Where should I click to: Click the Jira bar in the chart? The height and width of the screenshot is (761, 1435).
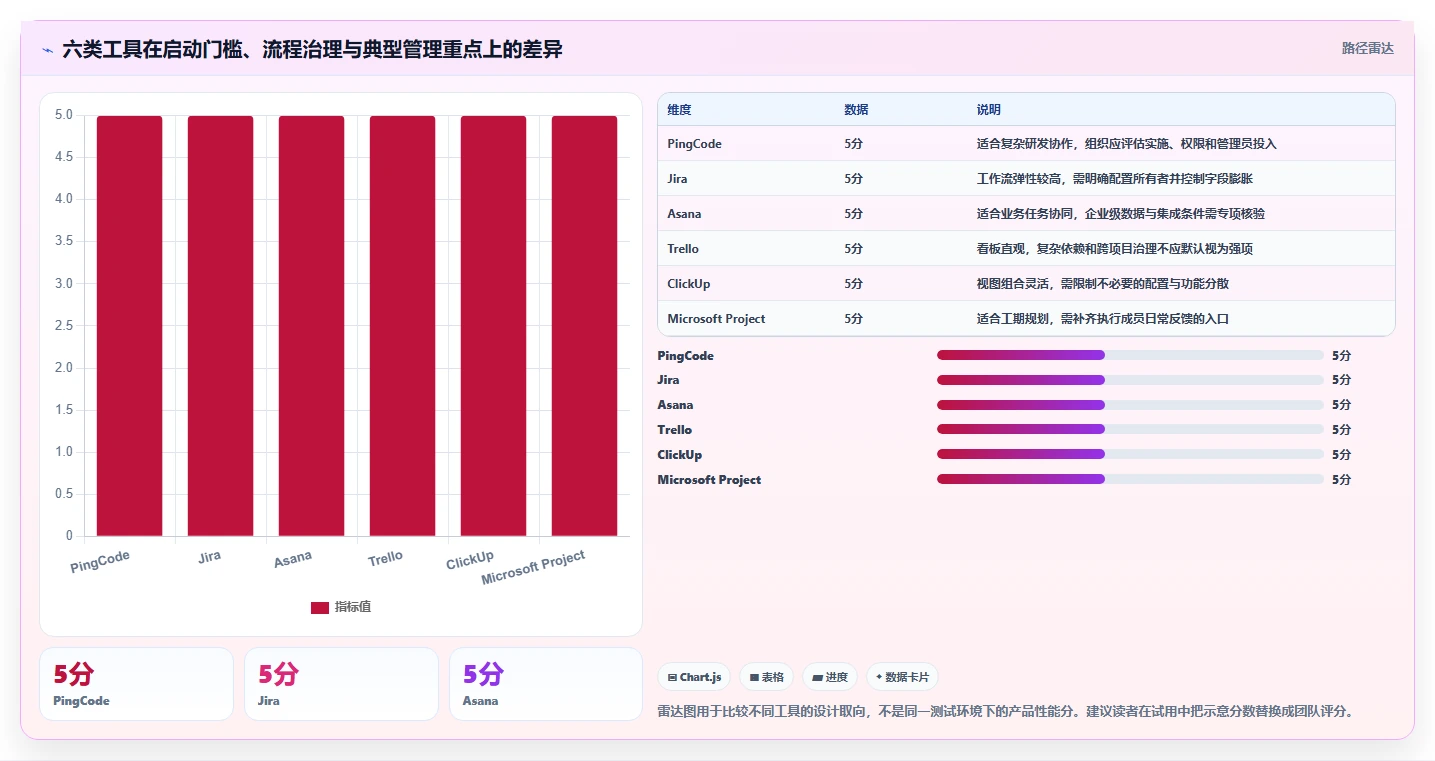[220, 326]
